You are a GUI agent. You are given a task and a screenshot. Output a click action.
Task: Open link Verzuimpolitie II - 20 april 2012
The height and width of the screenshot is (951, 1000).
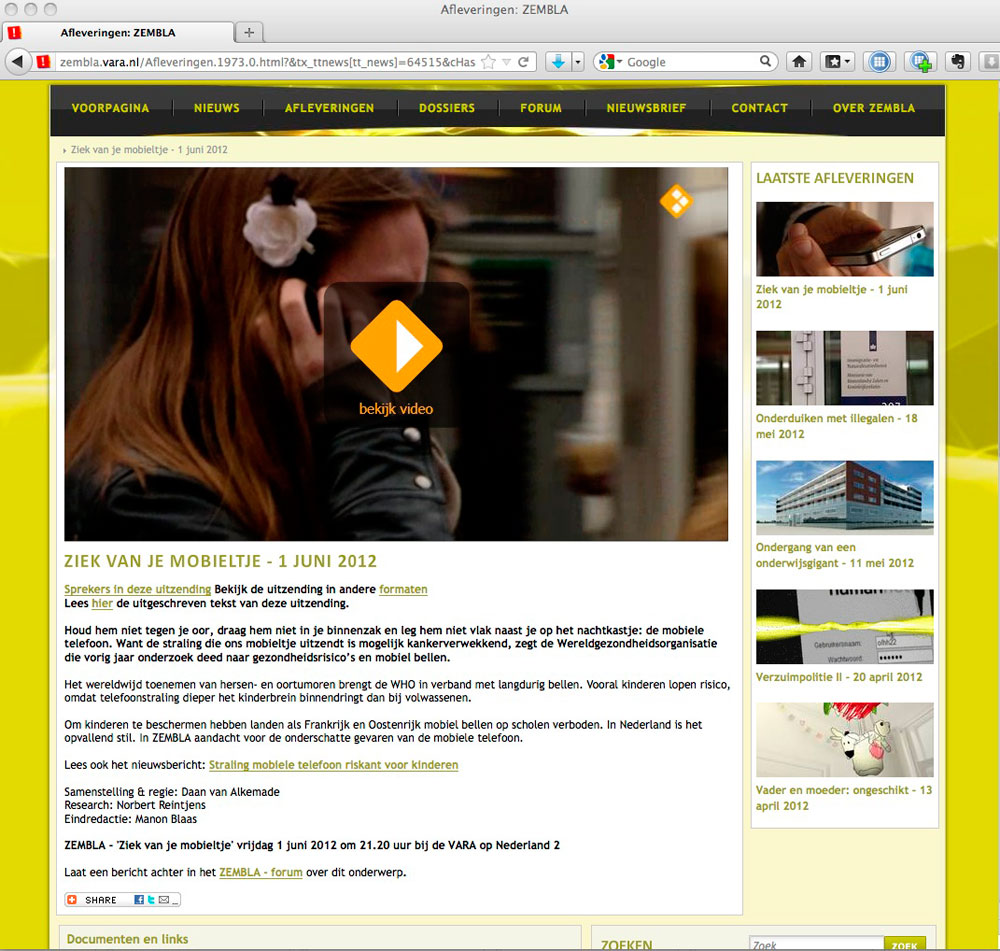(x=839, y=677)
